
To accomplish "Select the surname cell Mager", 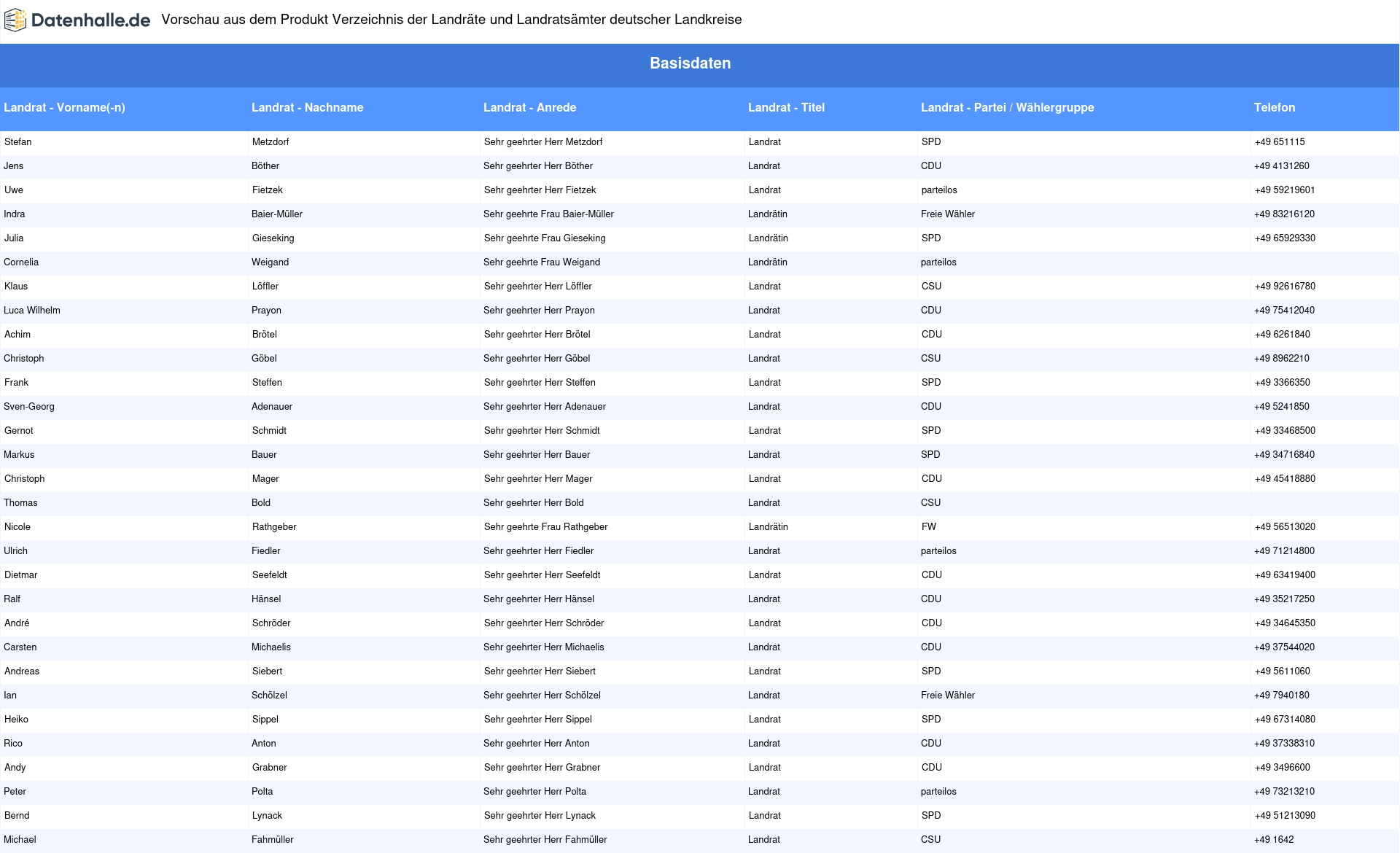I will click(x=265, y=479).
